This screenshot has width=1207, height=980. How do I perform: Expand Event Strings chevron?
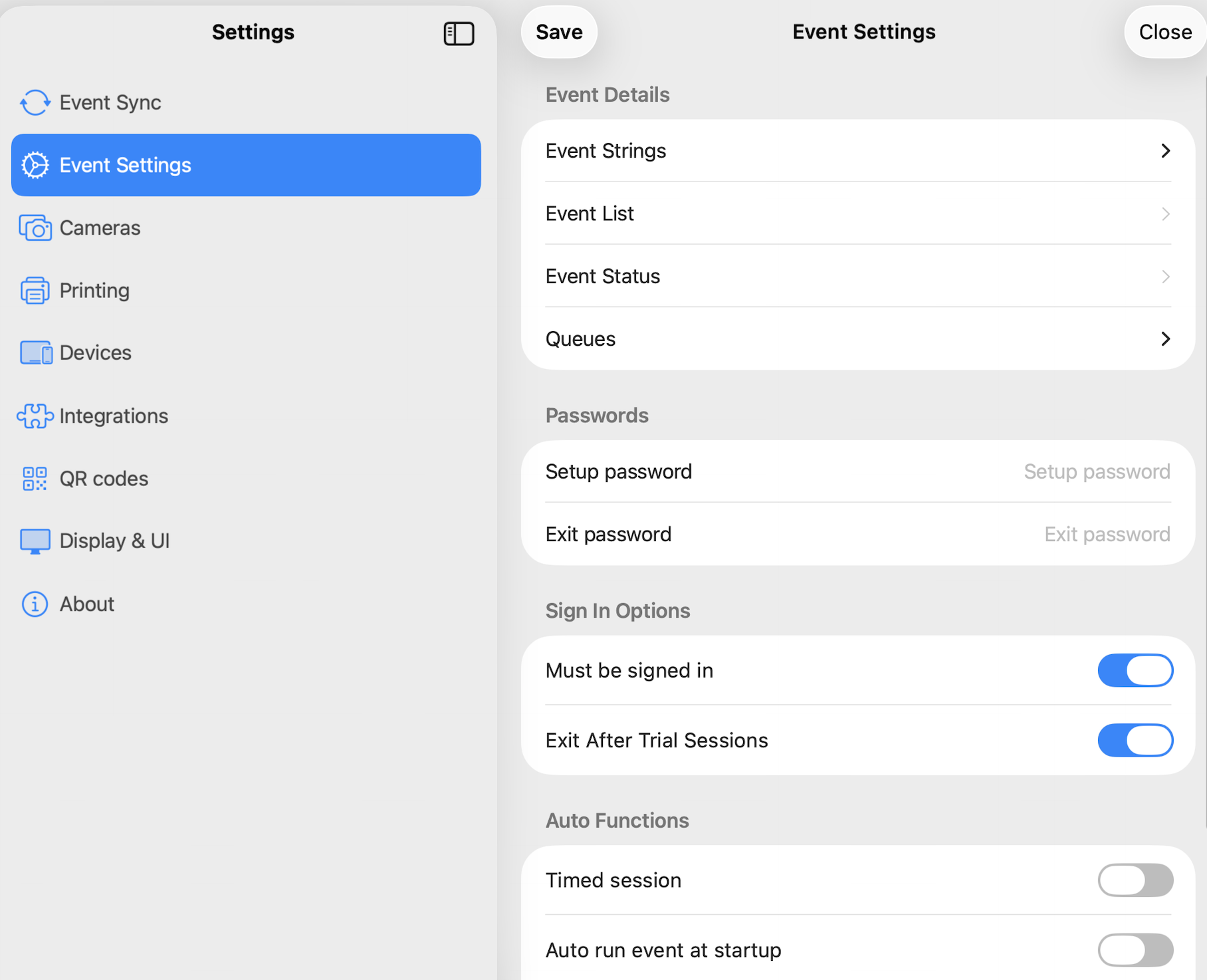pyautogui.click(x=1165, y=151)
